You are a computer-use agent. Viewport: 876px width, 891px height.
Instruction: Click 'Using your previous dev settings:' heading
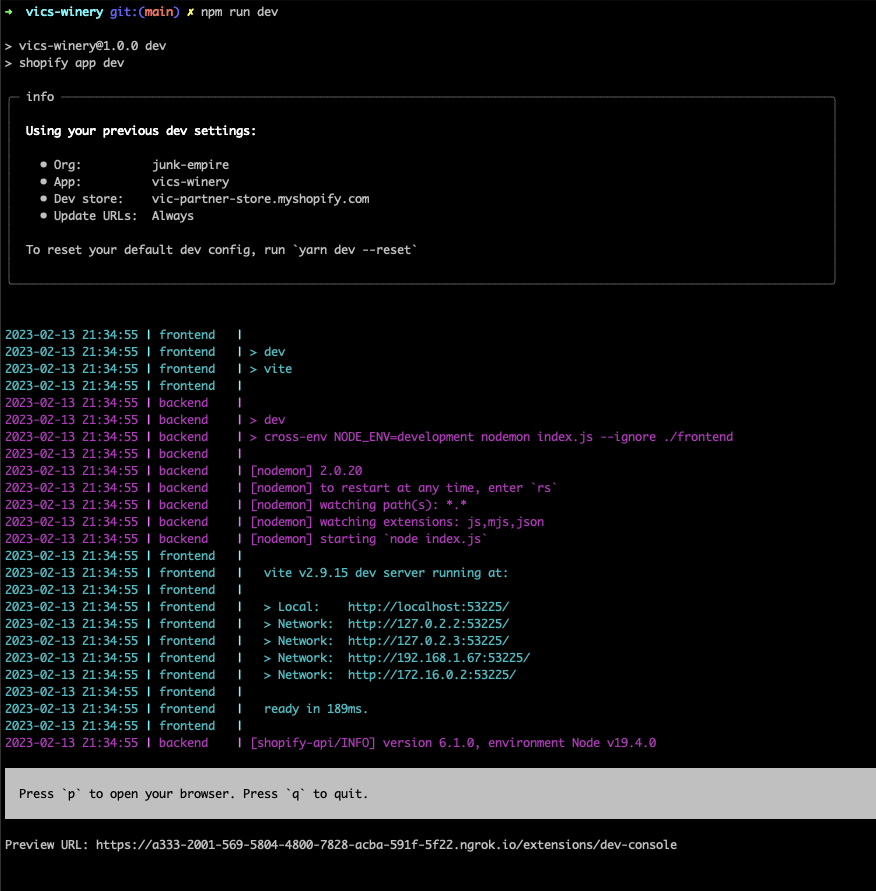[141, 131]
